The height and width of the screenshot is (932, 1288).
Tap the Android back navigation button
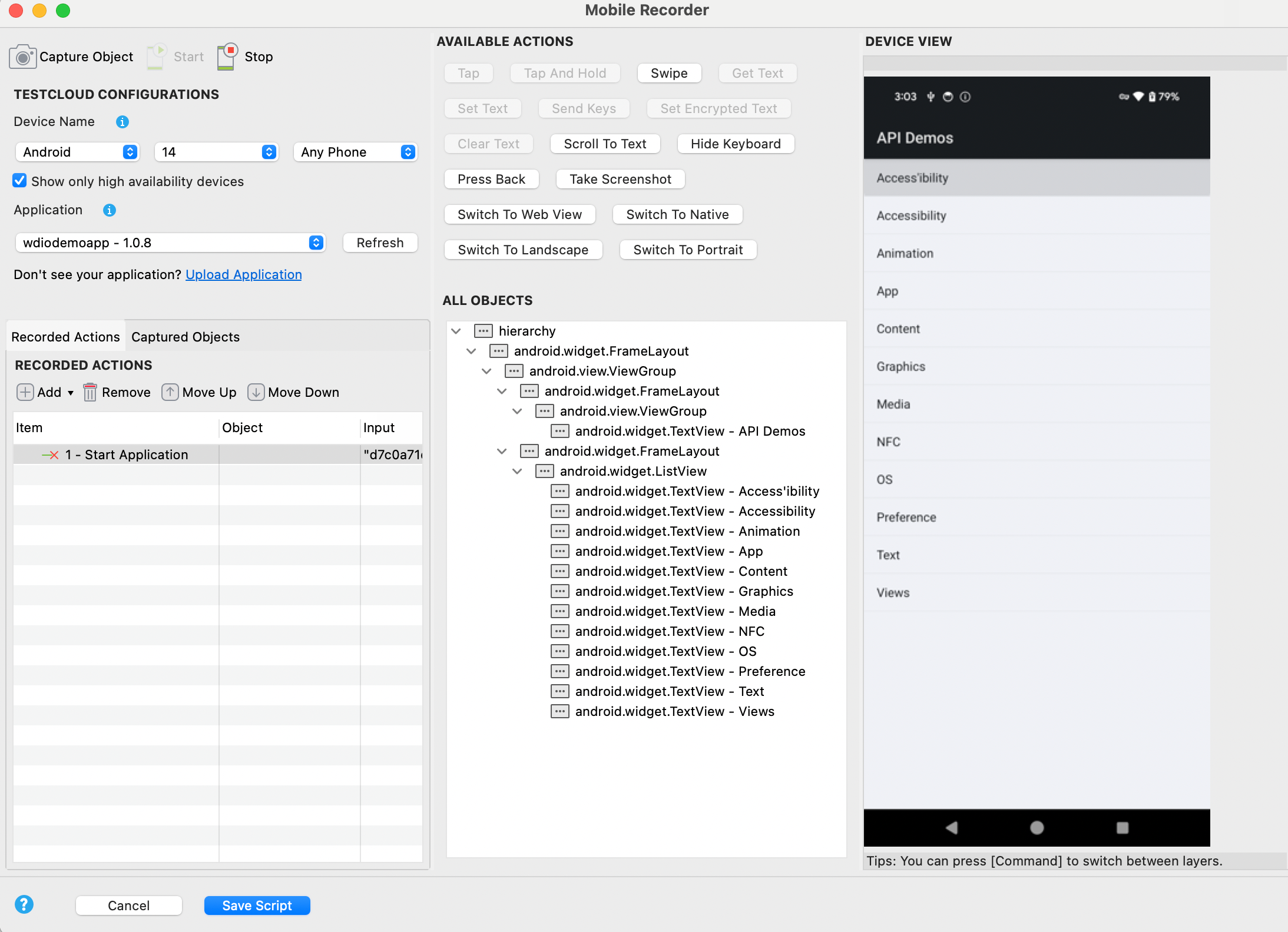tap(951, 828)
